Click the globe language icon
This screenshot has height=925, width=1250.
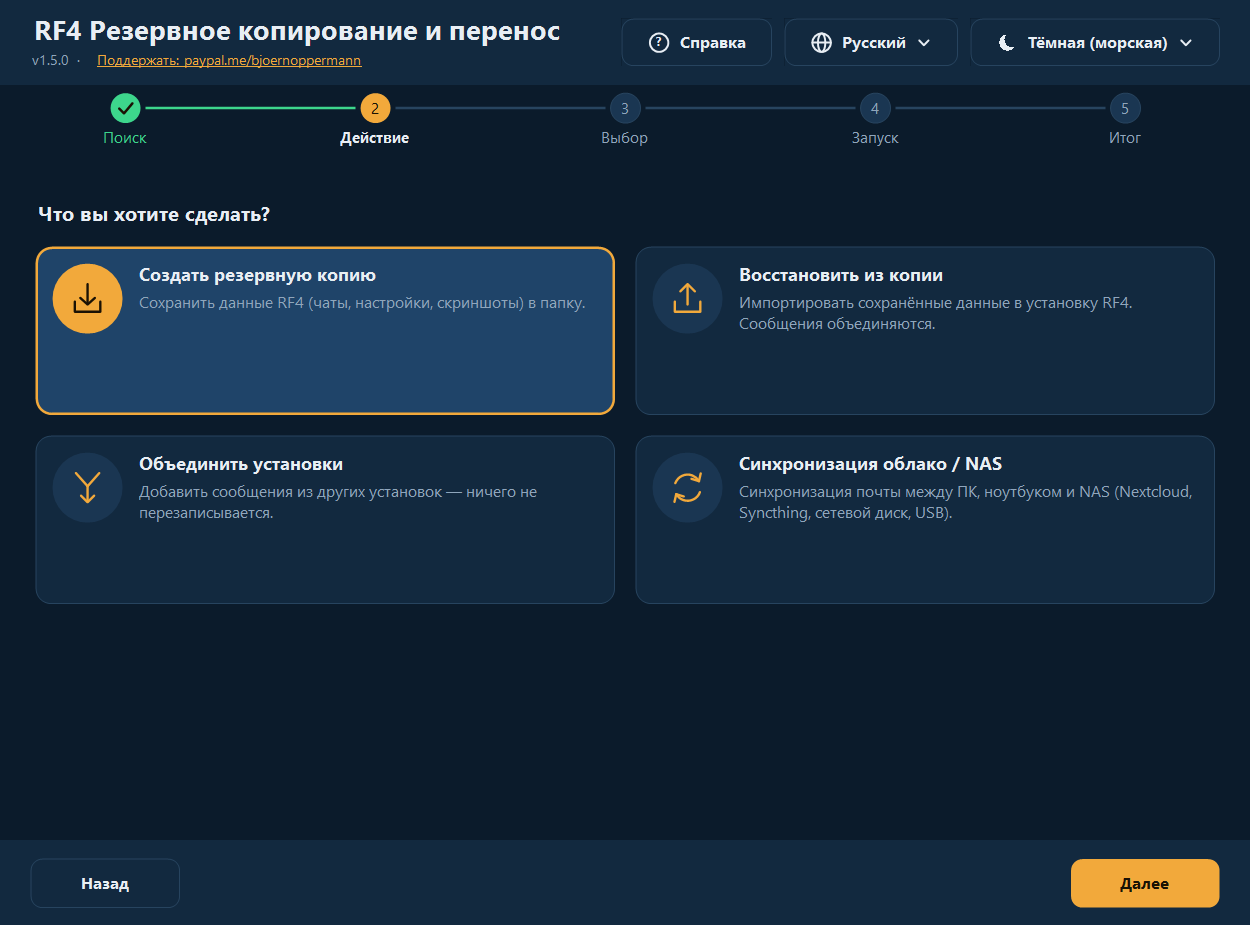tap(821, 43)
